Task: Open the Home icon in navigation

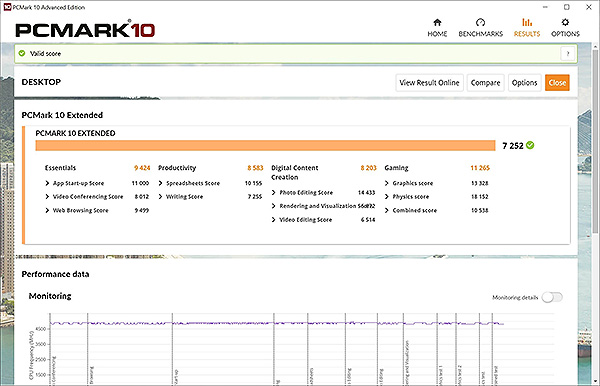Action: coord(437,22)
